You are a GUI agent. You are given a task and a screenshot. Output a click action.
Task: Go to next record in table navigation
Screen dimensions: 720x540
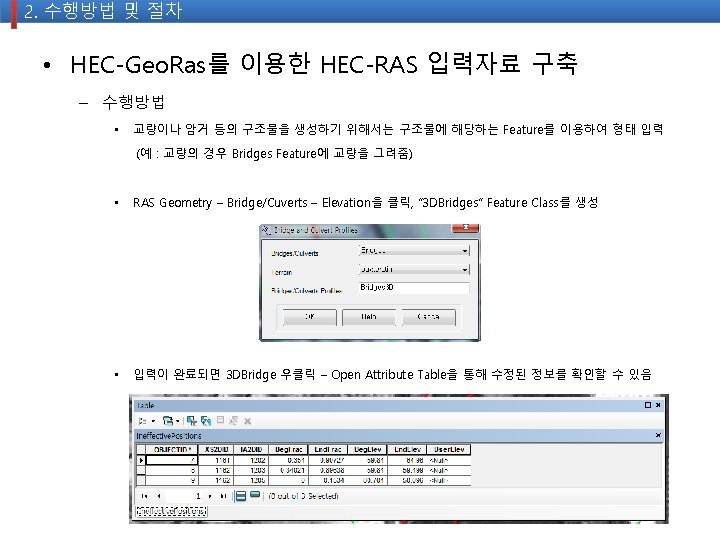click(210, 496)
